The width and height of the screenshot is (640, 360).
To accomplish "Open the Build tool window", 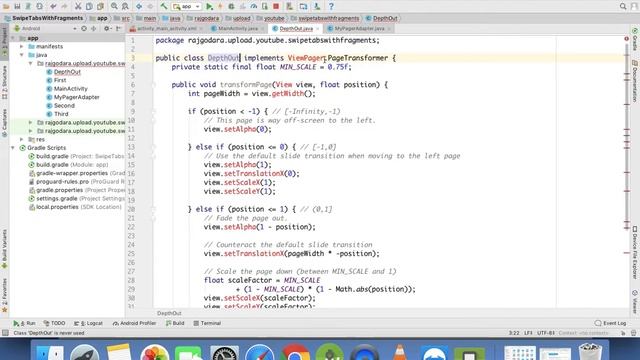I will click(175, 323).
